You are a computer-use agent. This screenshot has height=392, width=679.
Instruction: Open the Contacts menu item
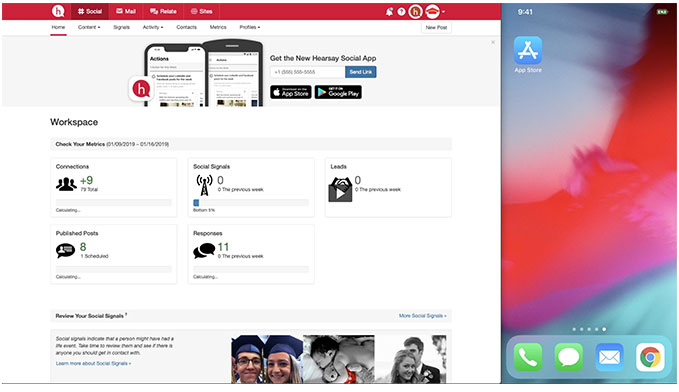pyautogui.click(x=186, y=27)
